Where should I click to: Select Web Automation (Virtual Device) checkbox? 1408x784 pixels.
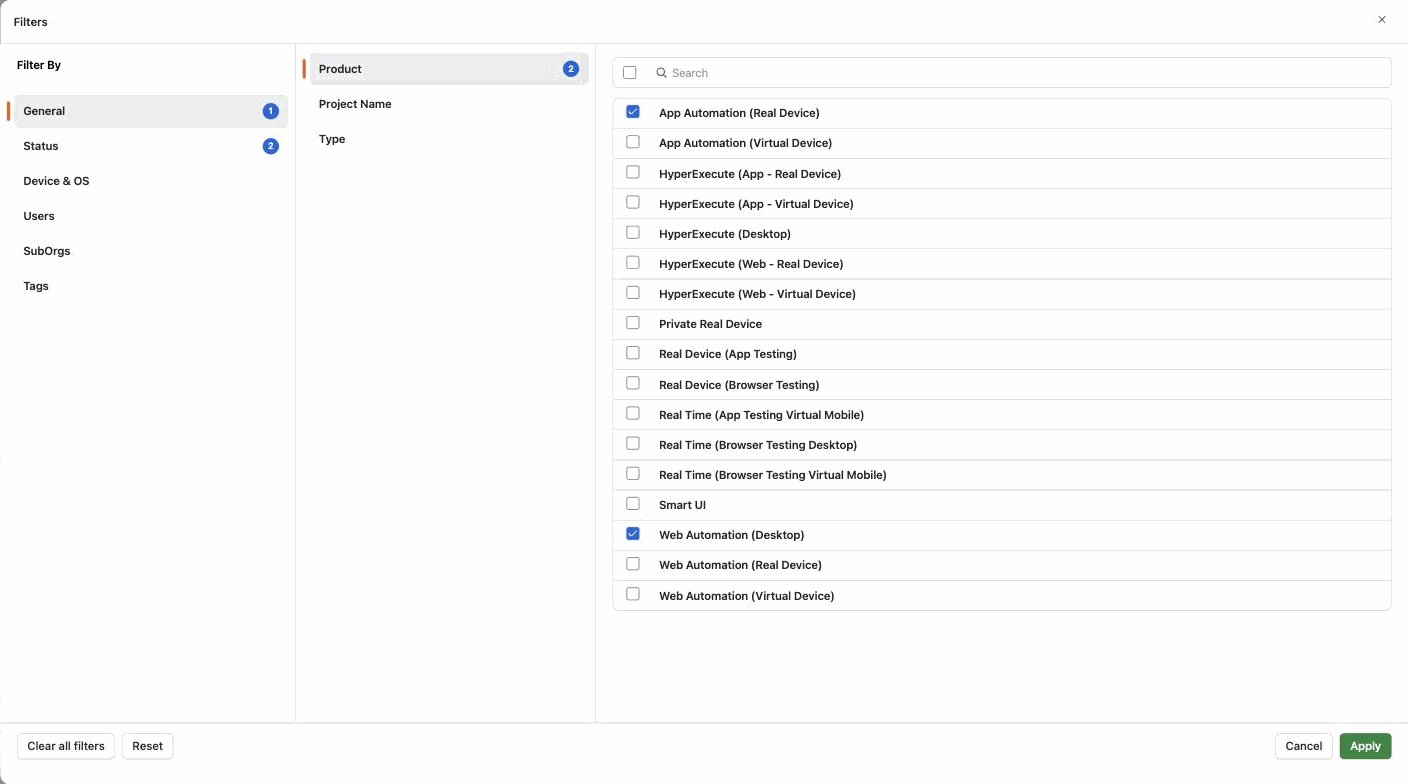633,594
